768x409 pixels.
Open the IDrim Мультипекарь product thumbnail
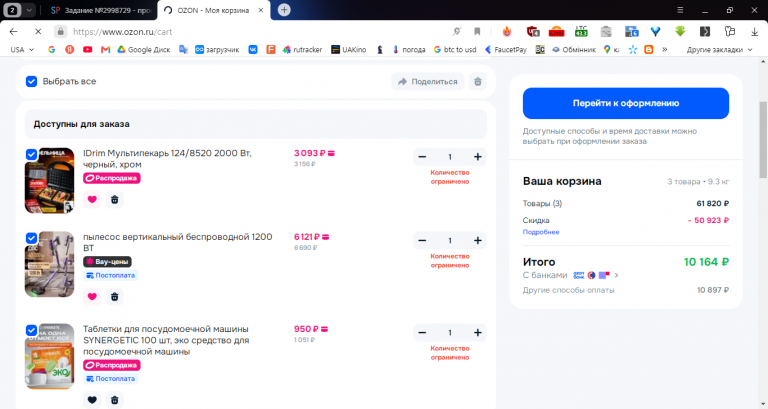49,180
